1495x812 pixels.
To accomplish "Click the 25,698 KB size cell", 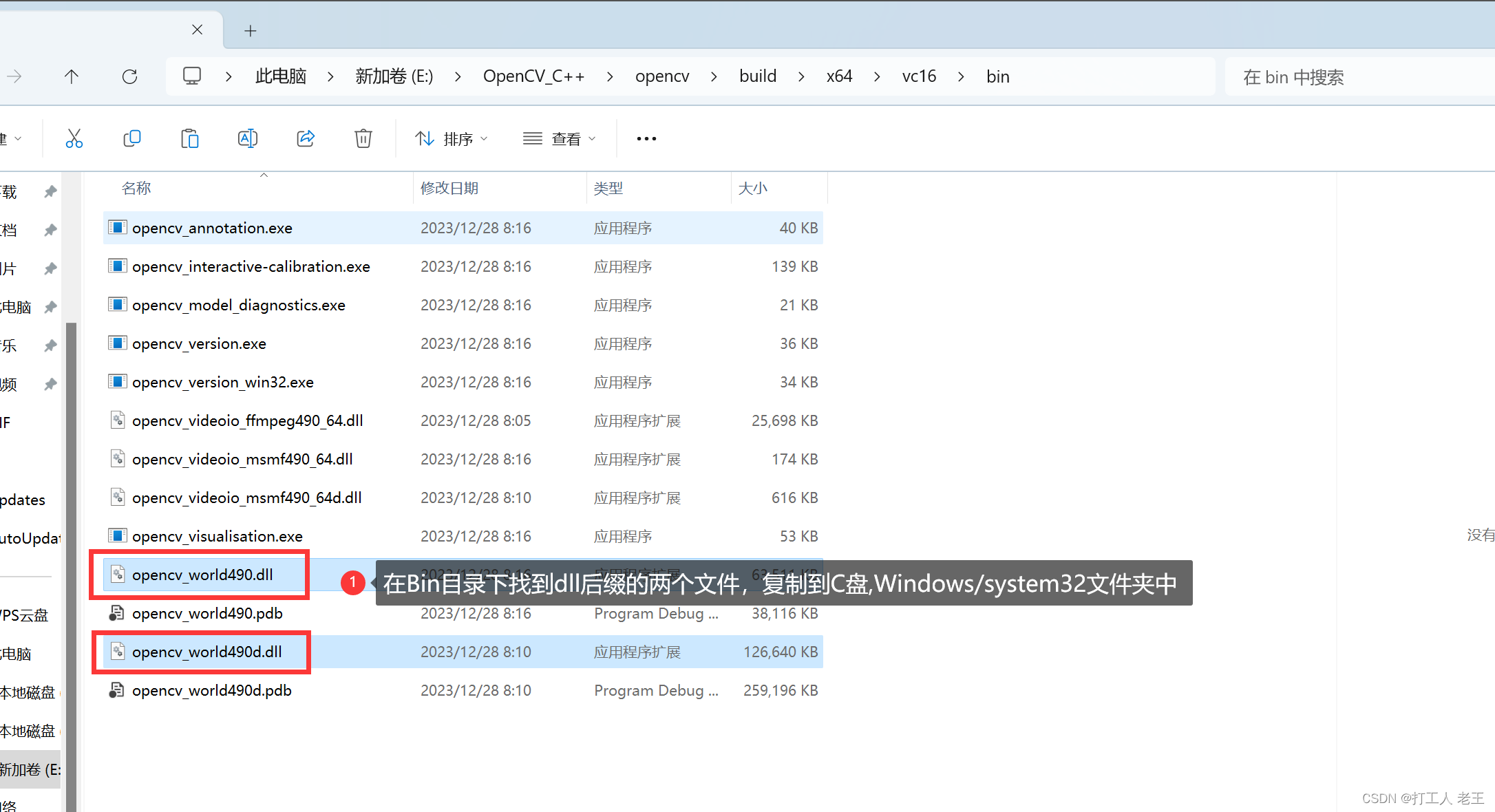I will (785, 420).
